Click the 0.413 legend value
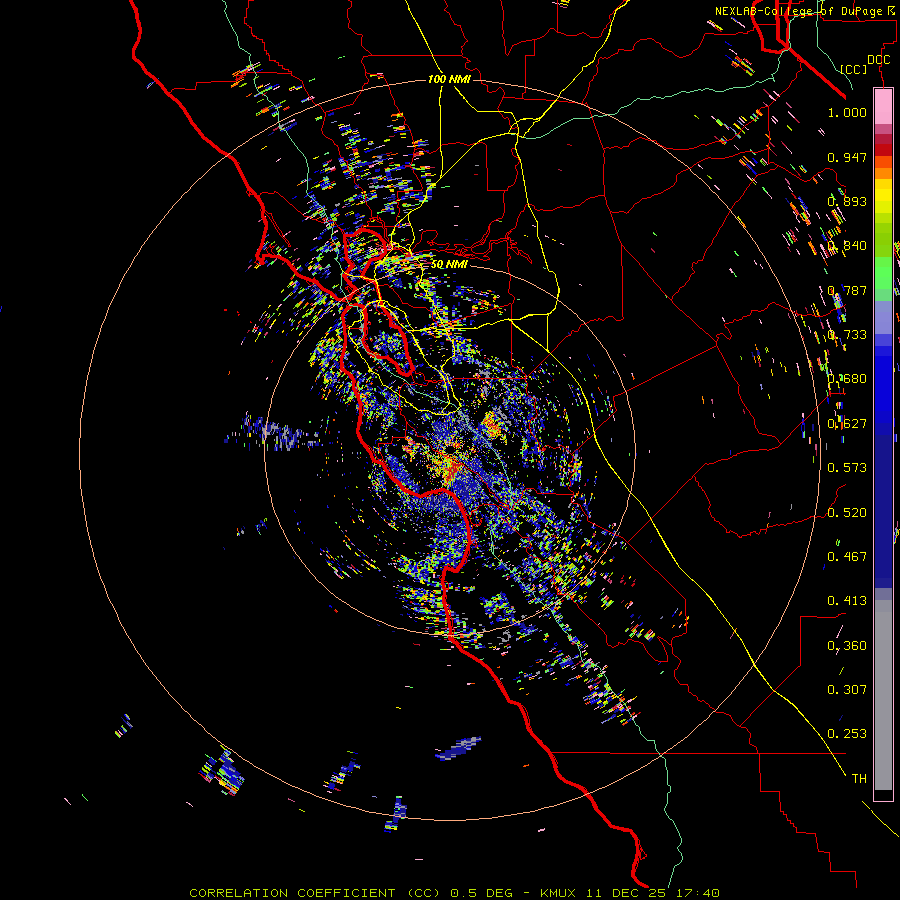 tap(847, 601)
